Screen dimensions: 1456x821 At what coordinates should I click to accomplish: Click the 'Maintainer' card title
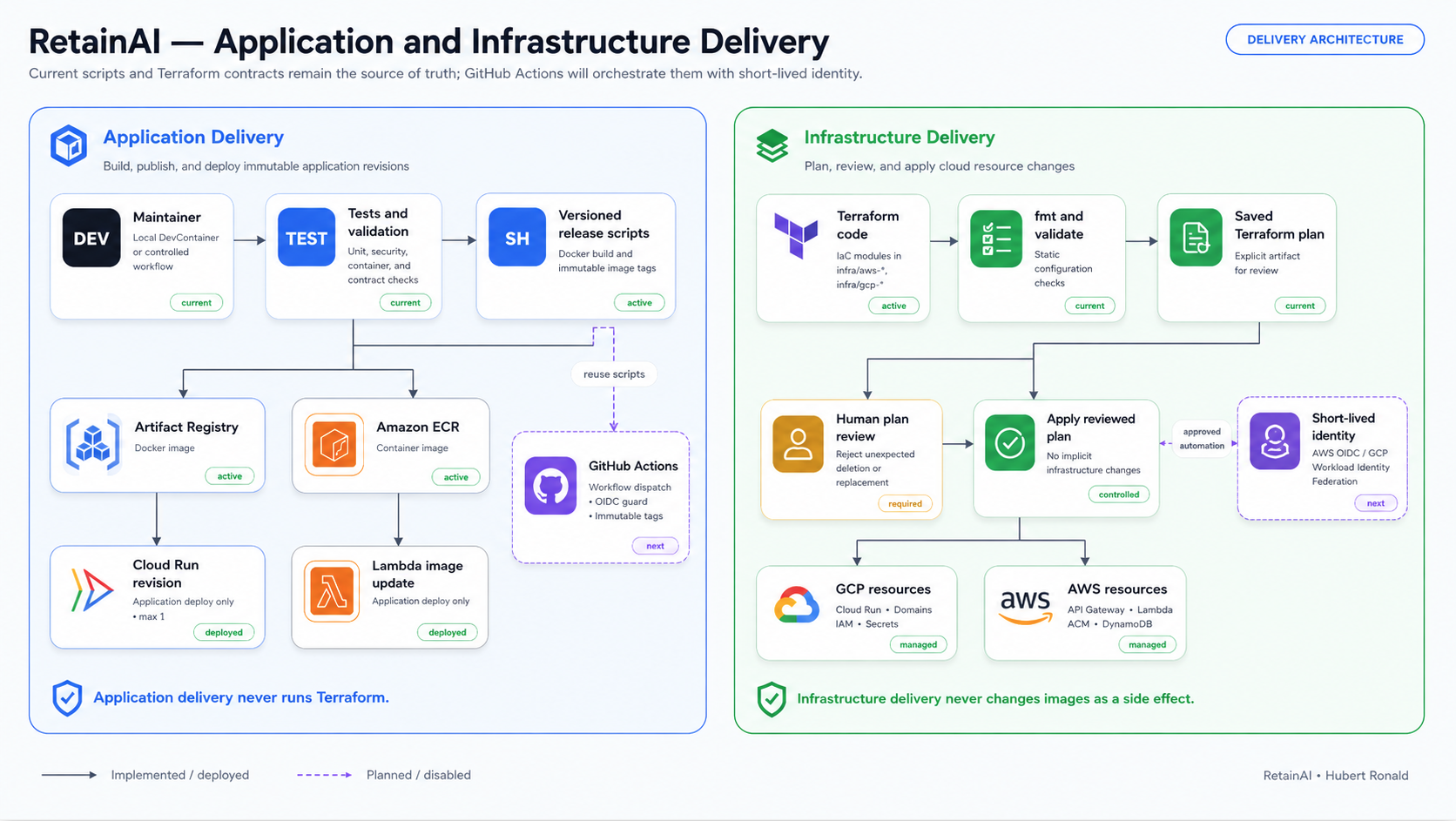(166, 217)
